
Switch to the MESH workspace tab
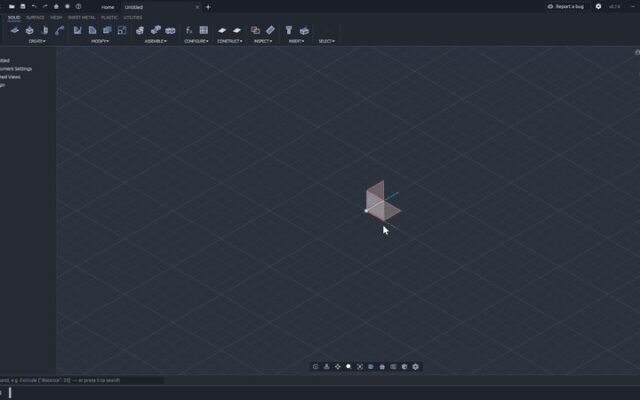tap(56, 18)
